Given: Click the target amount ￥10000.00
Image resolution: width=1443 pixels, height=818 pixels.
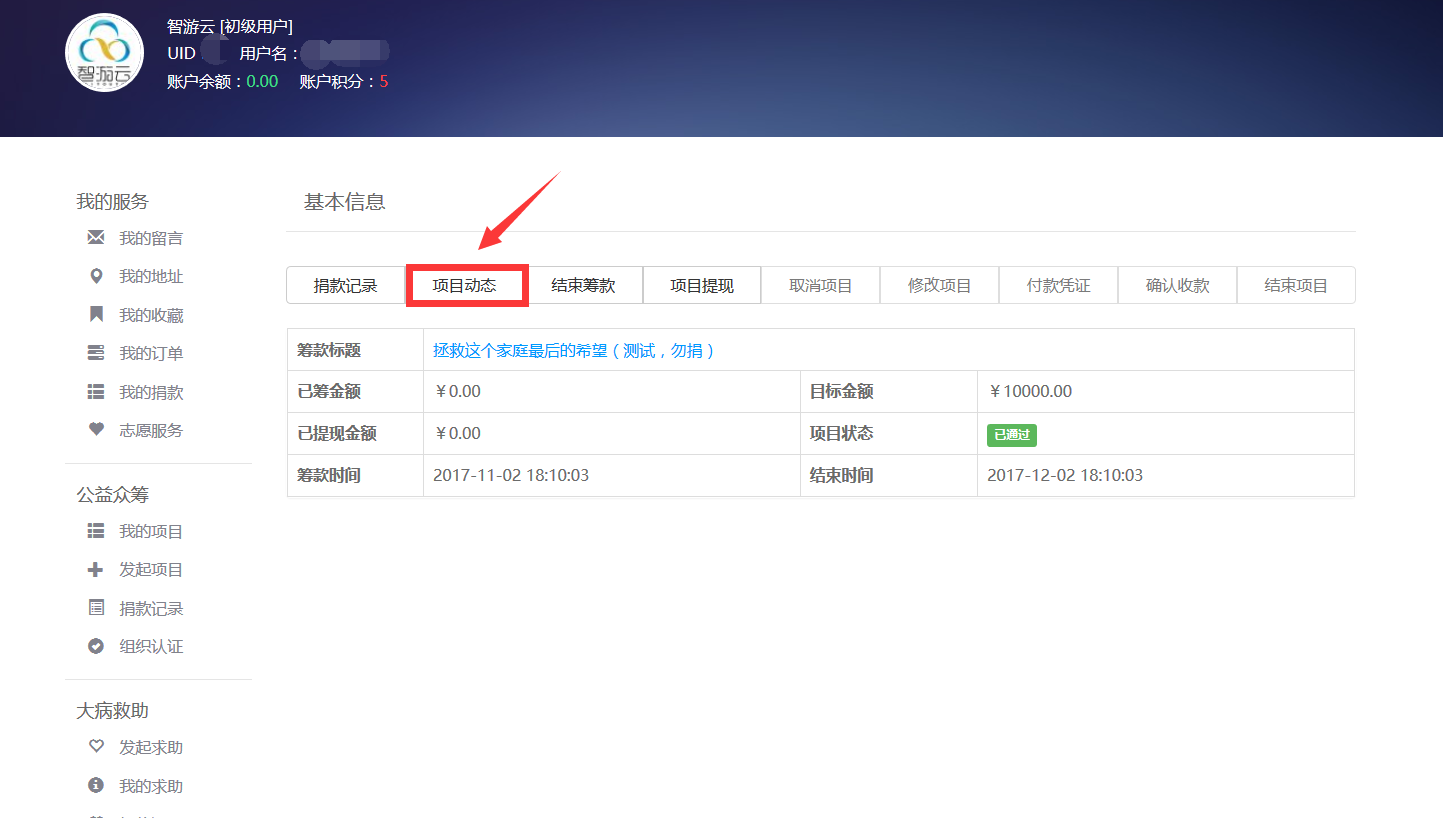Looking at the screenshot, I should click(1029, 391).
